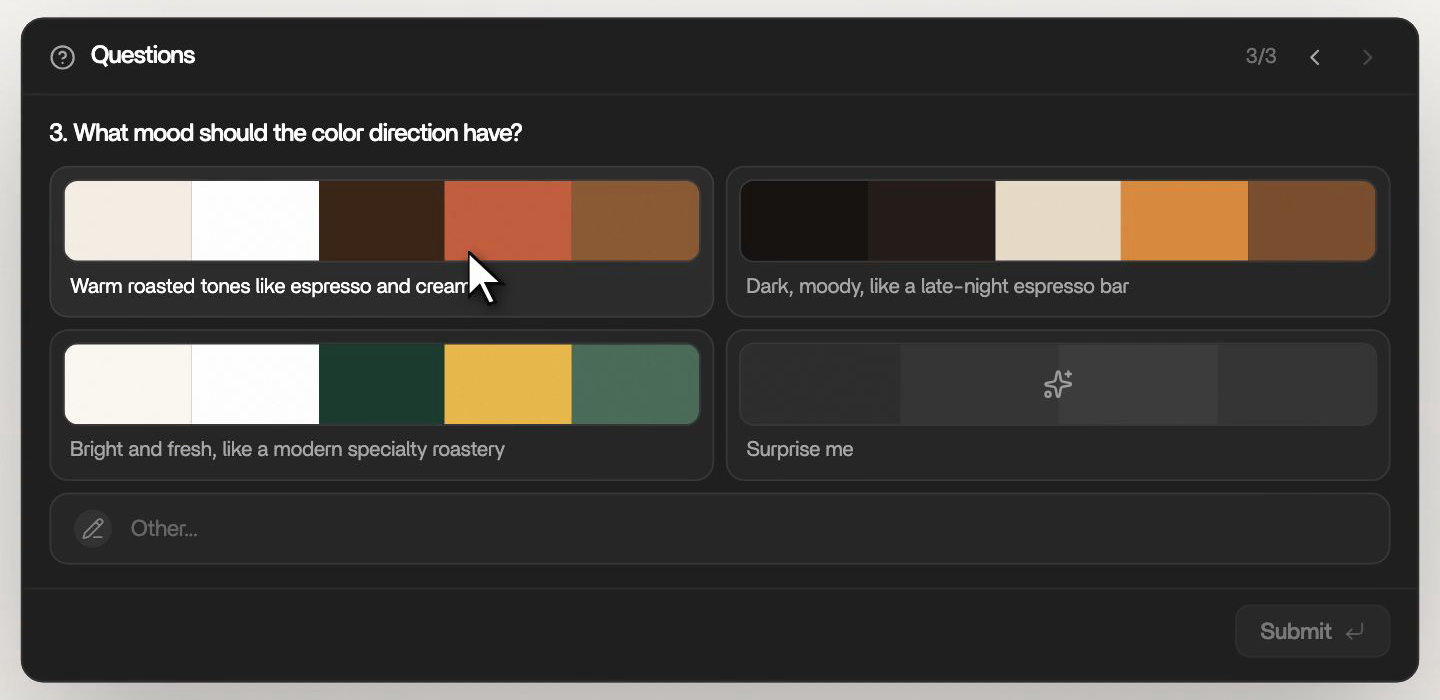Click the Submit button
Viewport: 1440px width, 700px height.
(x=1312, y=631)
